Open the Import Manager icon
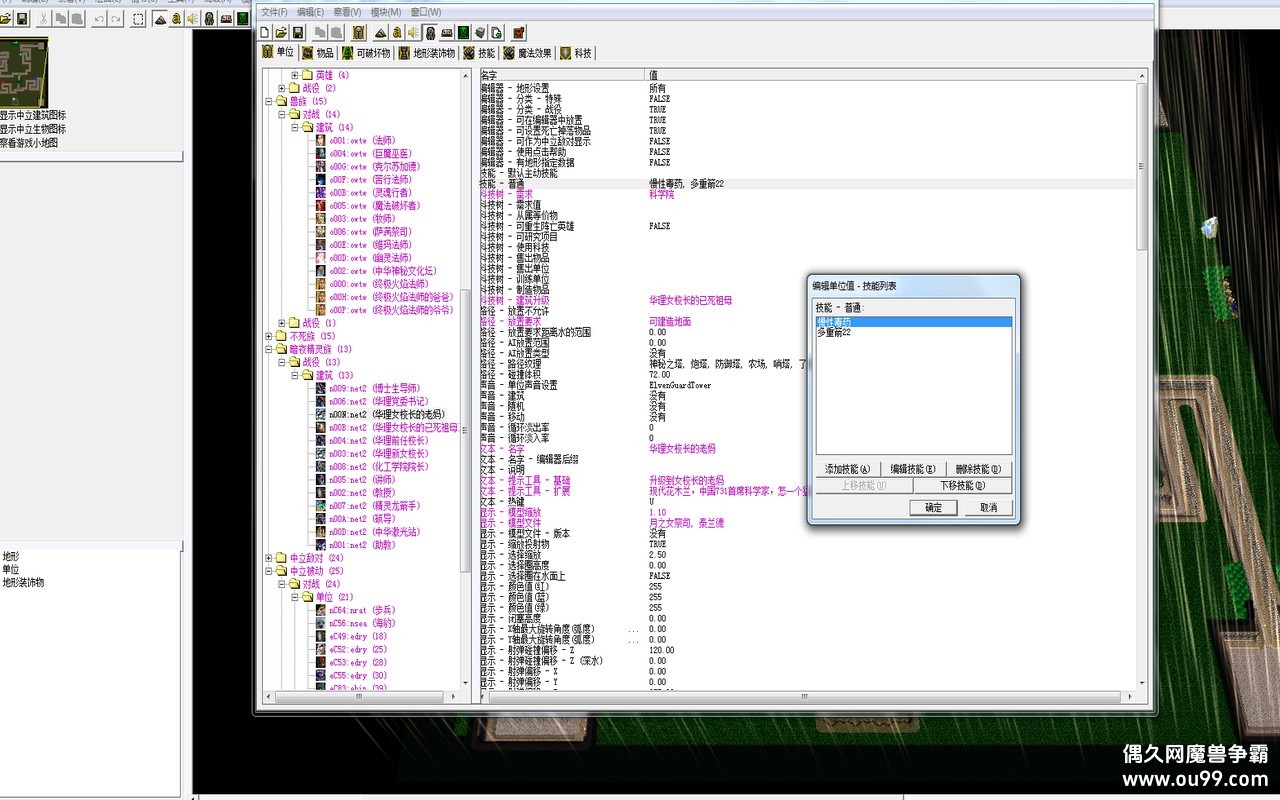The width and height of the screenshot is (1280, 800). coord(496,32)
